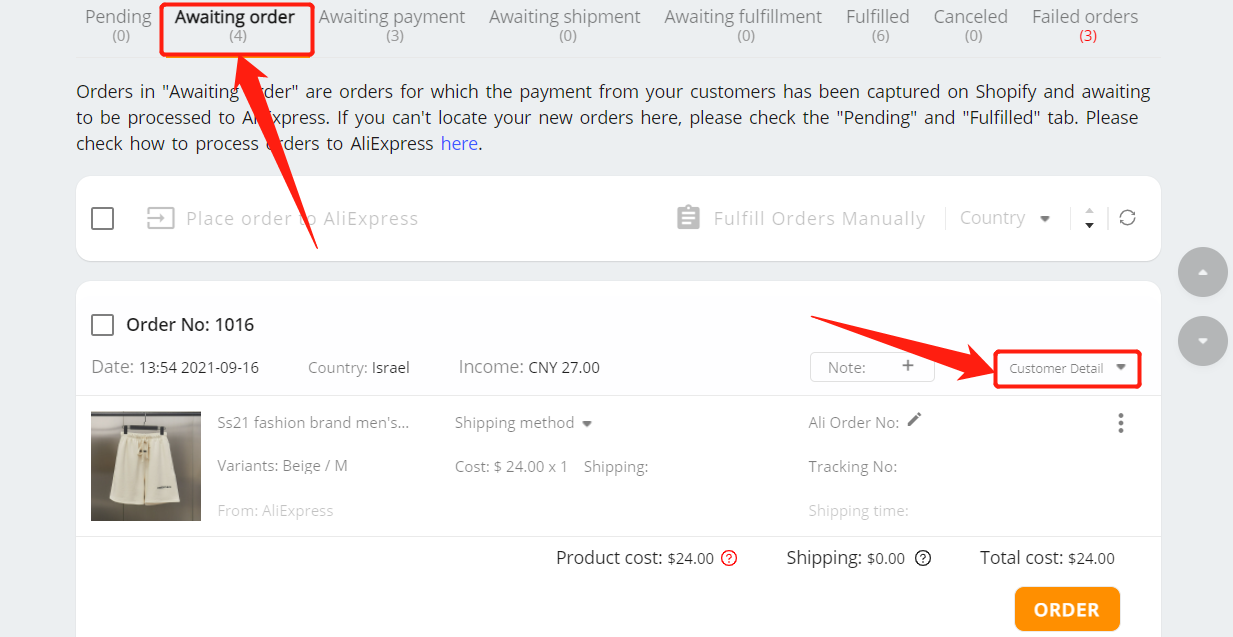Click the beige shorts product thumbnail
This screenshot has width=1233, height=637.
pos(132,466)
